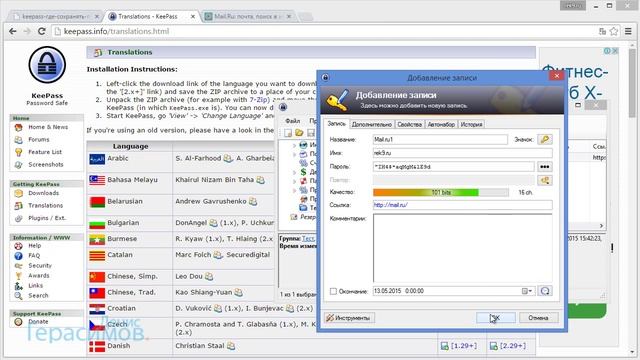The height and width of the screenshot is (360, 640).
Task: Click the Ссылка URL field
Action: (462, 205)
